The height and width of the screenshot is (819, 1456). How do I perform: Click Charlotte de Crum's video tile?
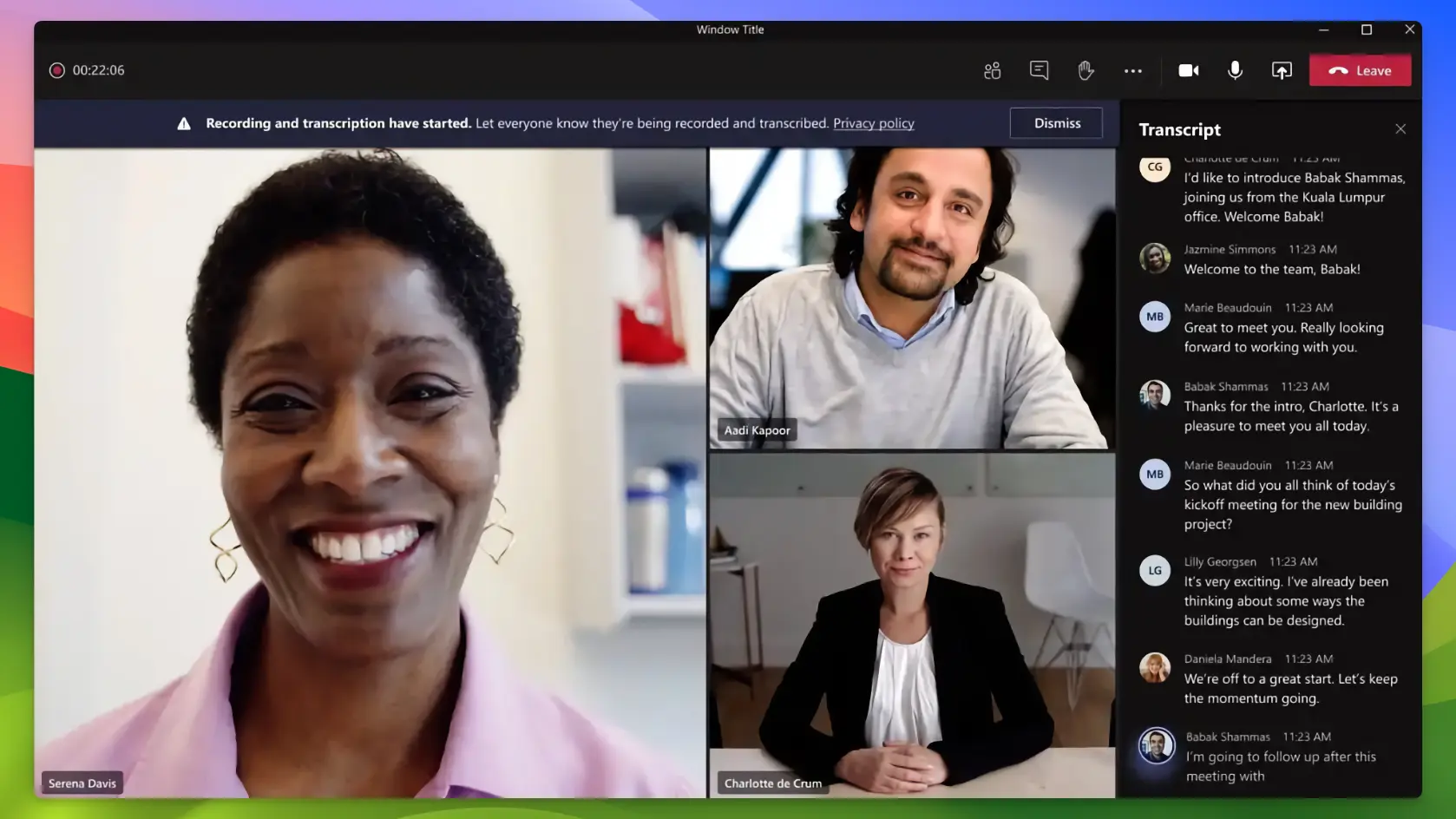(x=911, y=625)
